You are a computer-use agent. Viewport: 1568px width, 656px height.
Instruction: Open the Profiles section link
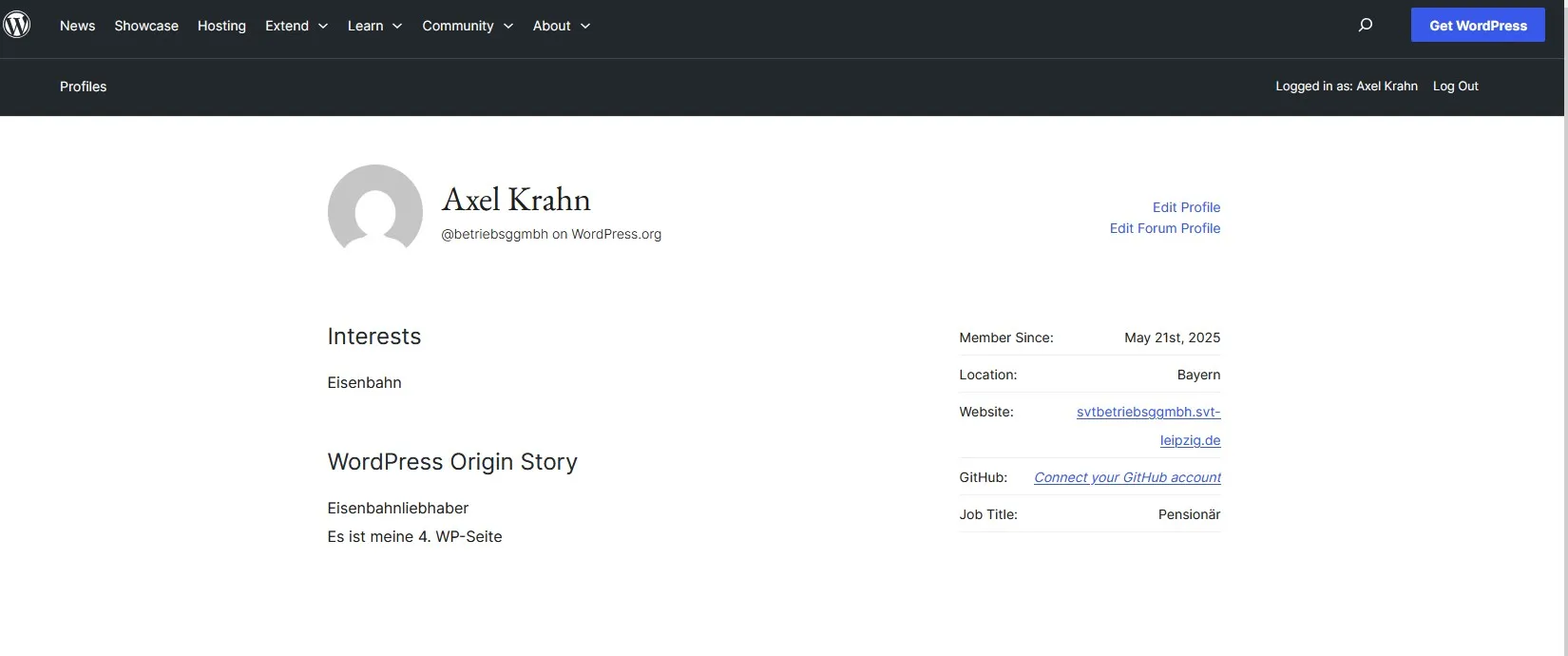pyautogui.click(x=83, y=87)
